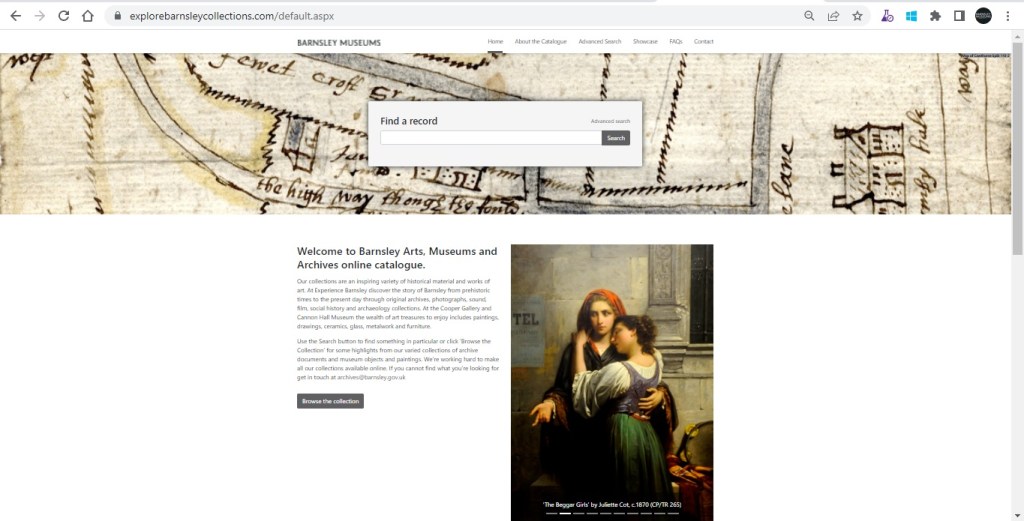Screen dimensions: 1024x521
Task: Open the Advanced search link in search box
Action: [x=611, y=121]
